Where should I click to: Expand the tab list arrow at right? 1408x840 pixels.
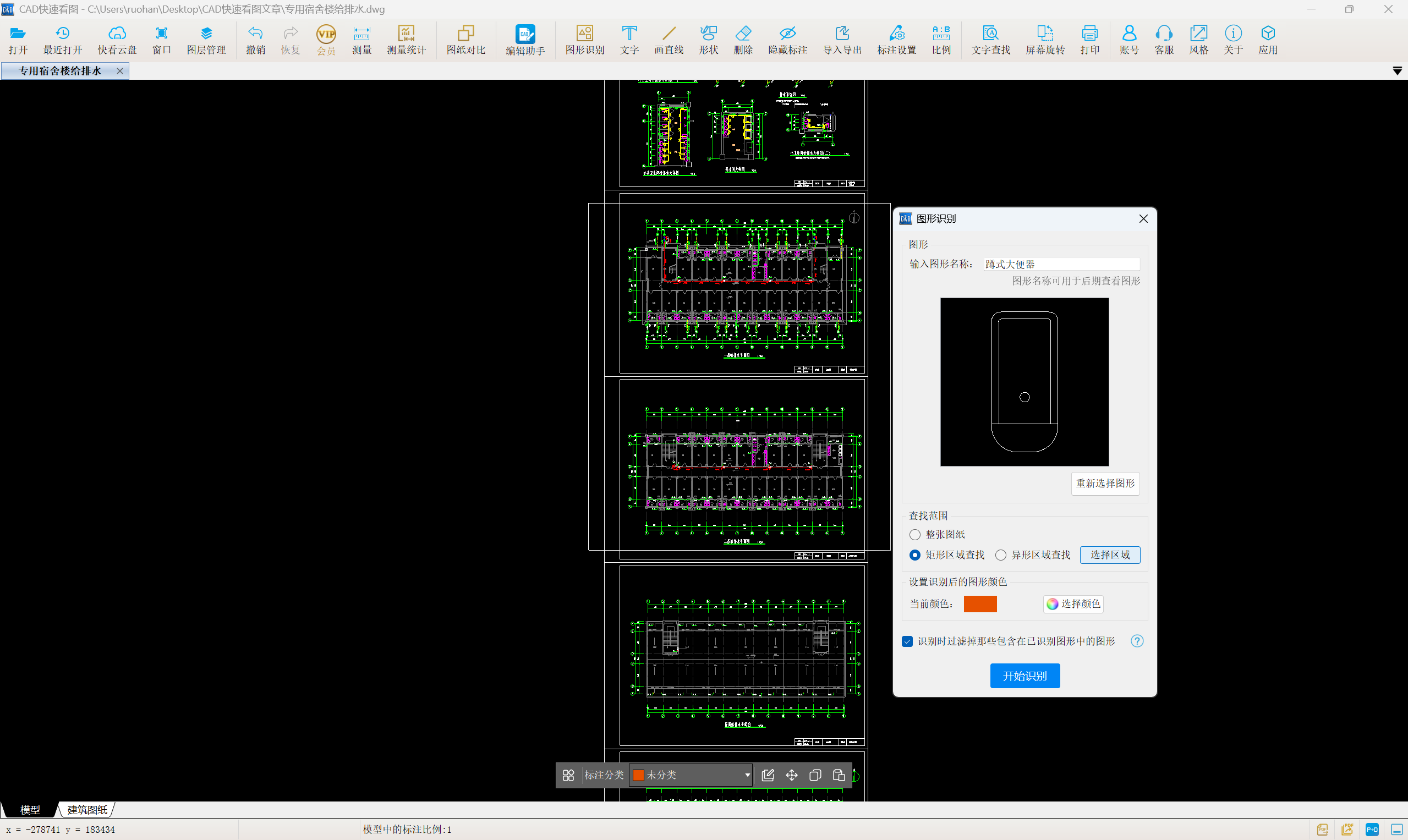coord(1396,71)
